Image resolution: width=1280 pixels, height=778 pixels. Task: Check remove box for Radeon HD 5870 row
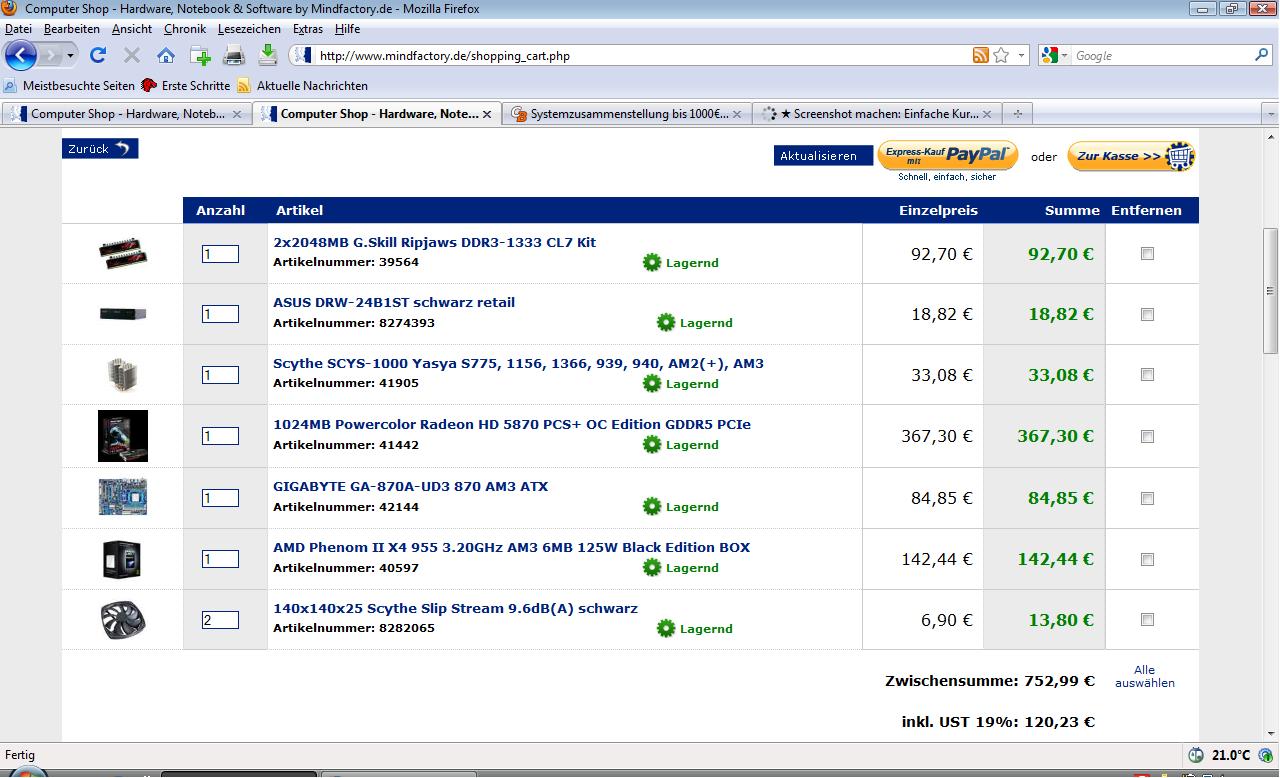click(x=1147, y=436)
